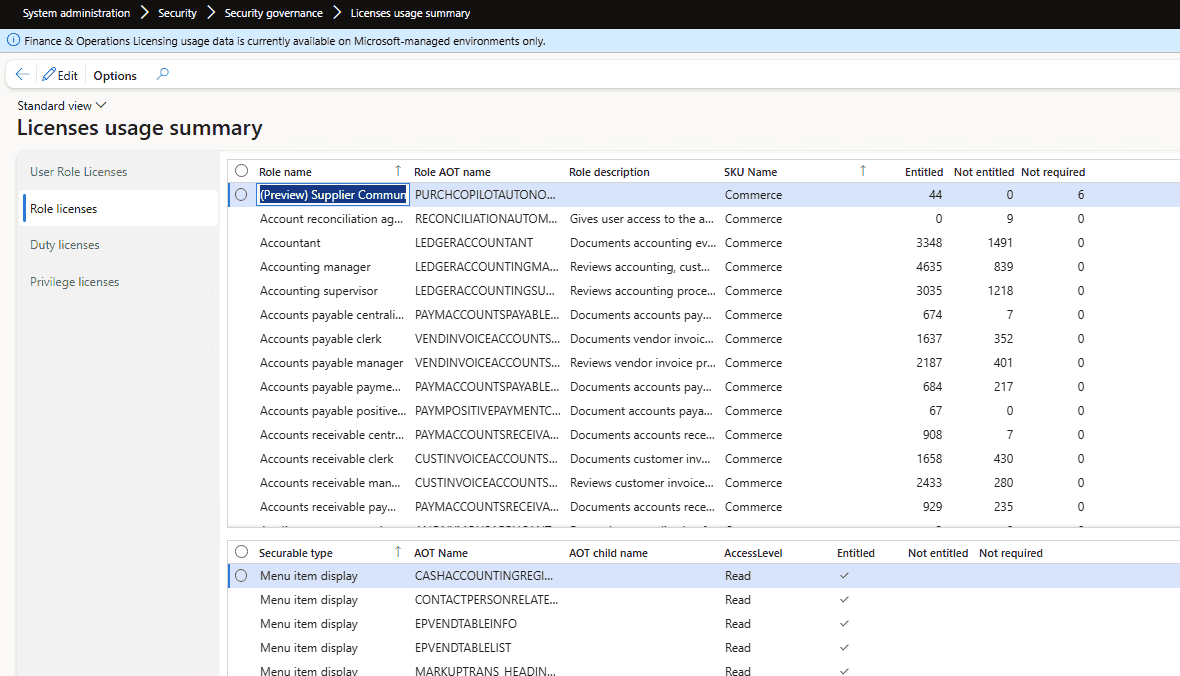This screenshot has width=1180, height=676.
Task: Click the Edit pencil icon
Action: tap(49, 75)
